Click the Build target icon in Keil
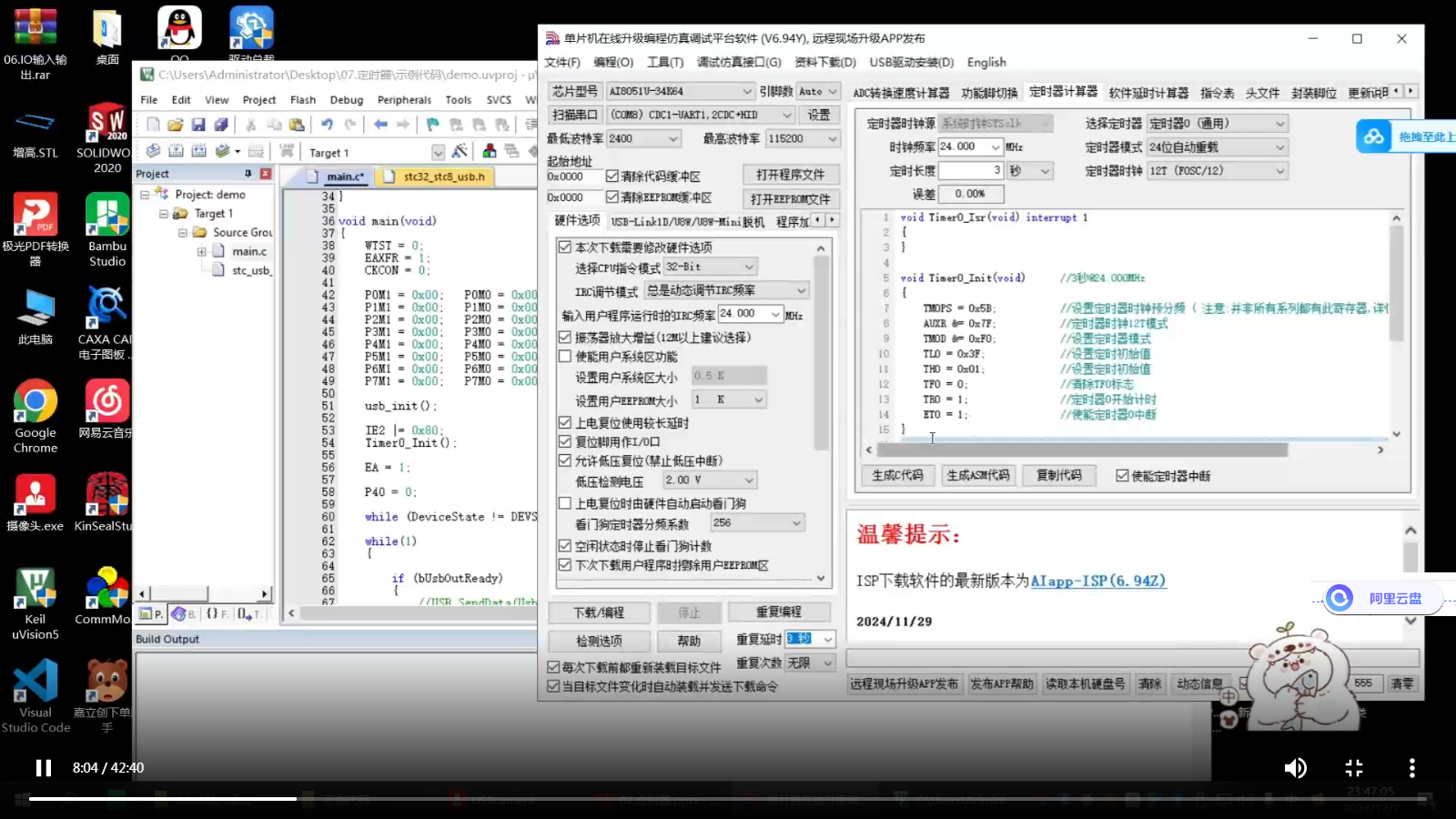 pyautogui.click(x=175, y=151)
